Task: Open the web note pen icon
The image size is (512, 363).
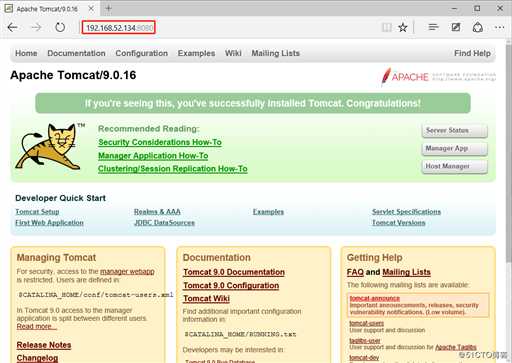Action: coord(456,27)
